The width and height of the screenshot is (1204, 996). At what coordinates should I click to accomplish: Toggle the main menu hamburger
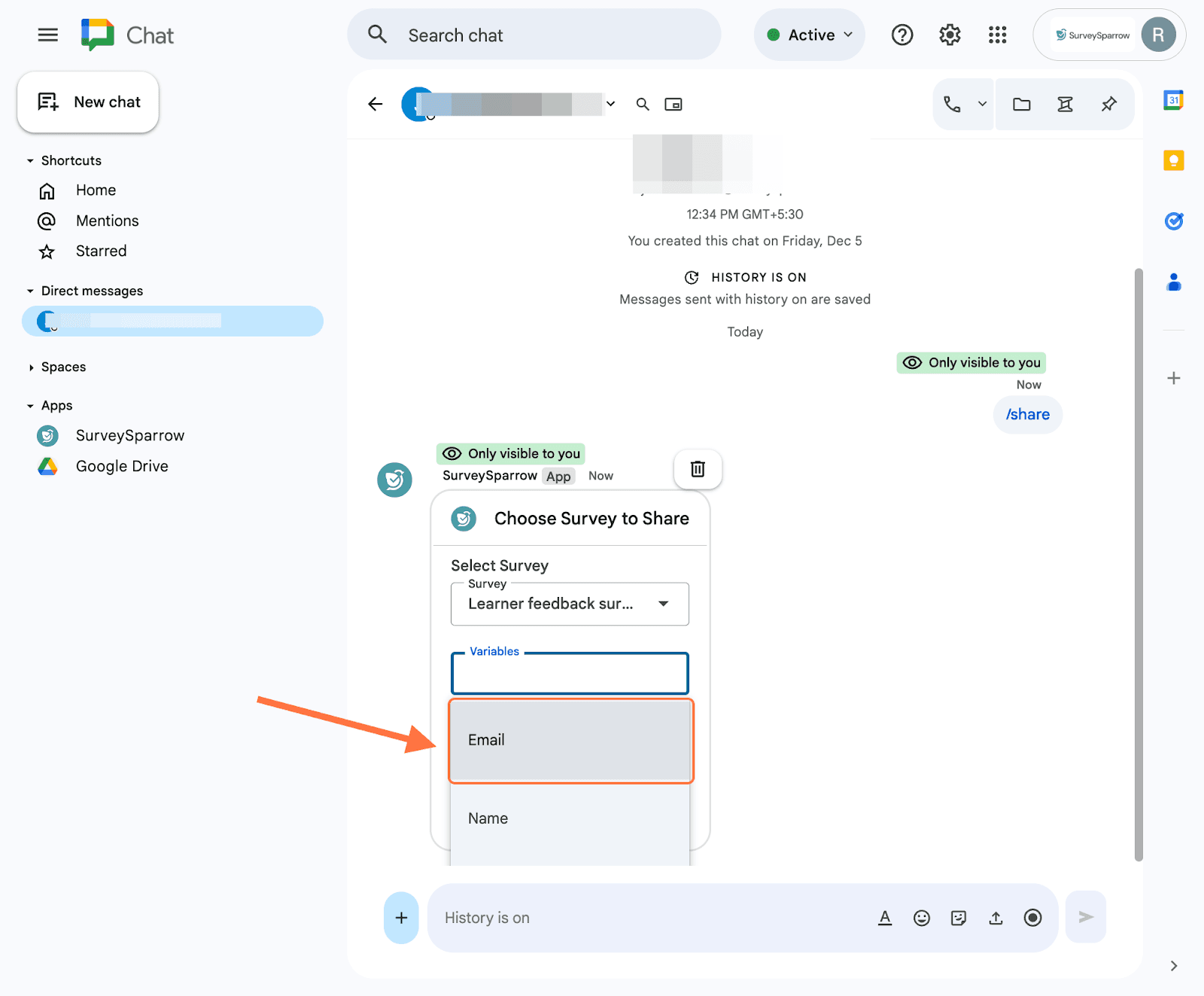click(48, 35)
